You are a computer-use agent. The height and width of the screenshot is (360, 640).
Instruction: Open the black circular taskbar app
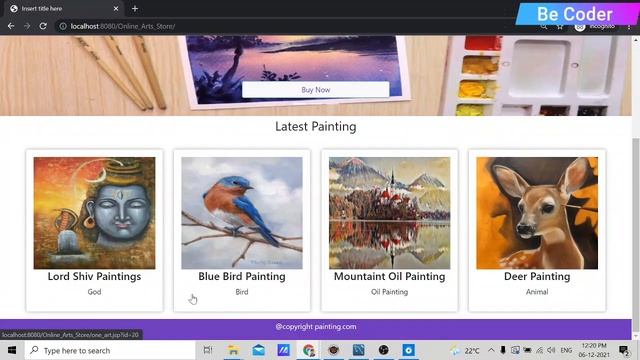(384, 350)
